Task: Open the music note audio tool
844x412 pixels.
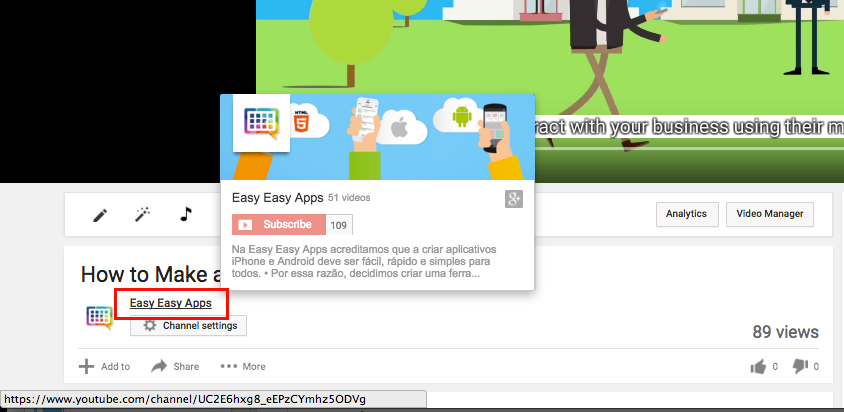Action: tap(186, 214)
